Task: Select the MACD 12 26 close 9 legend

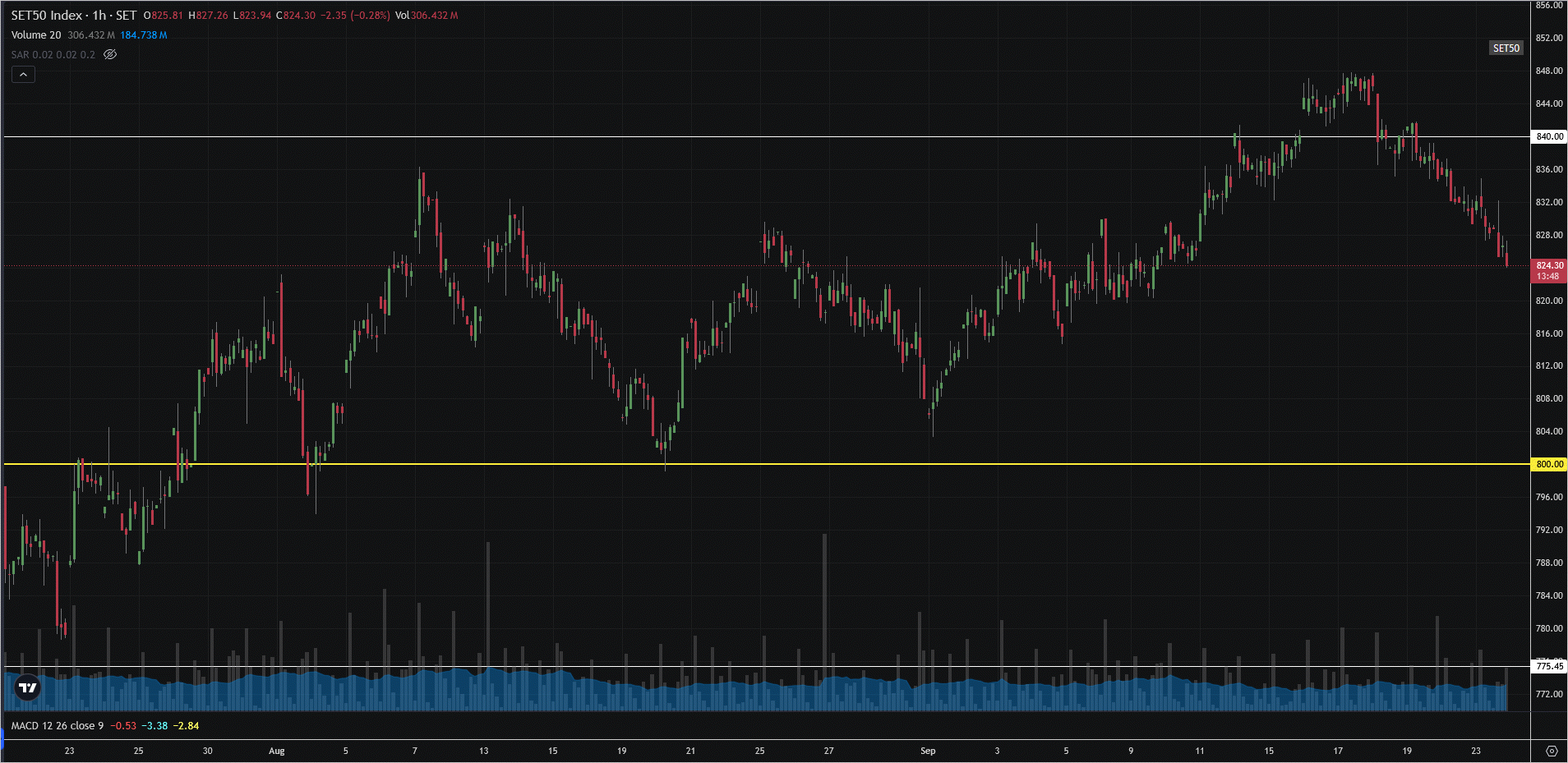Action: point(58,726)
